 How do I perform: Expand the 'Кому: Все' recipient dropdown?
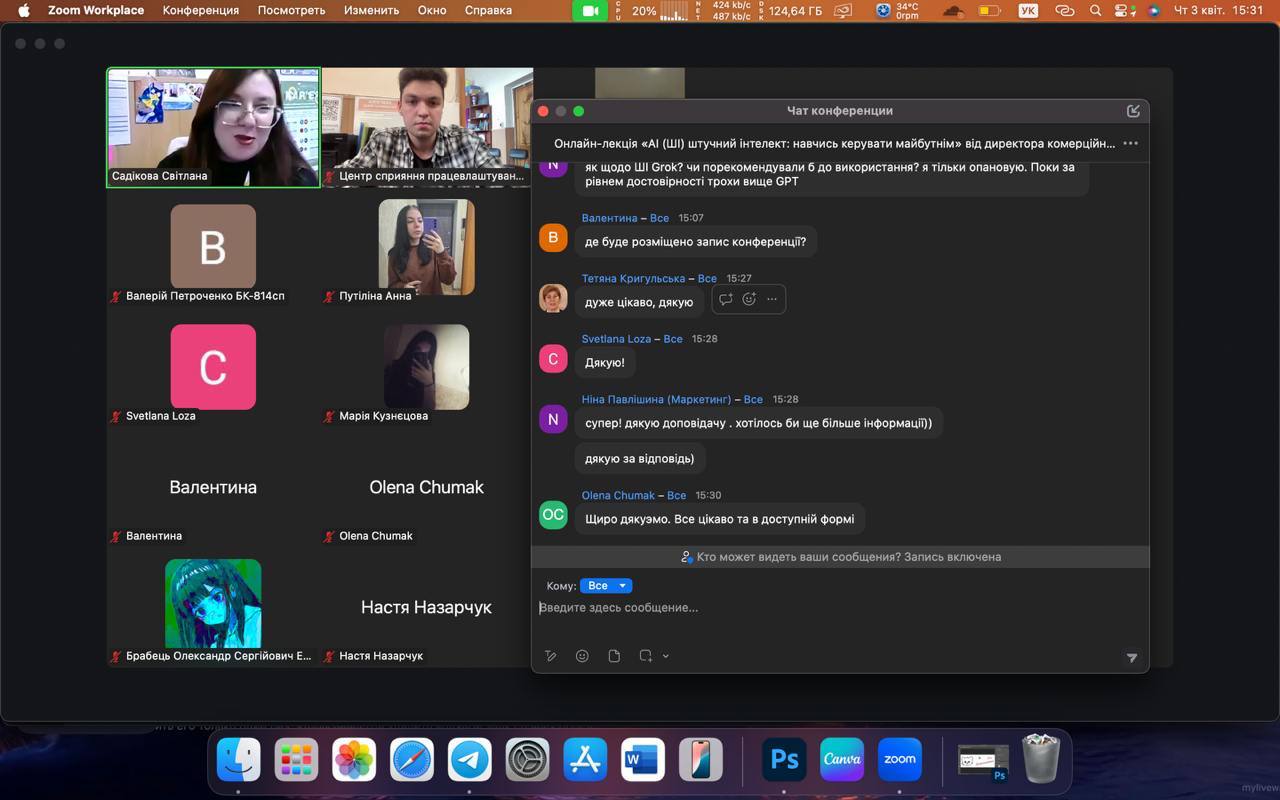[x=606, y=586]
